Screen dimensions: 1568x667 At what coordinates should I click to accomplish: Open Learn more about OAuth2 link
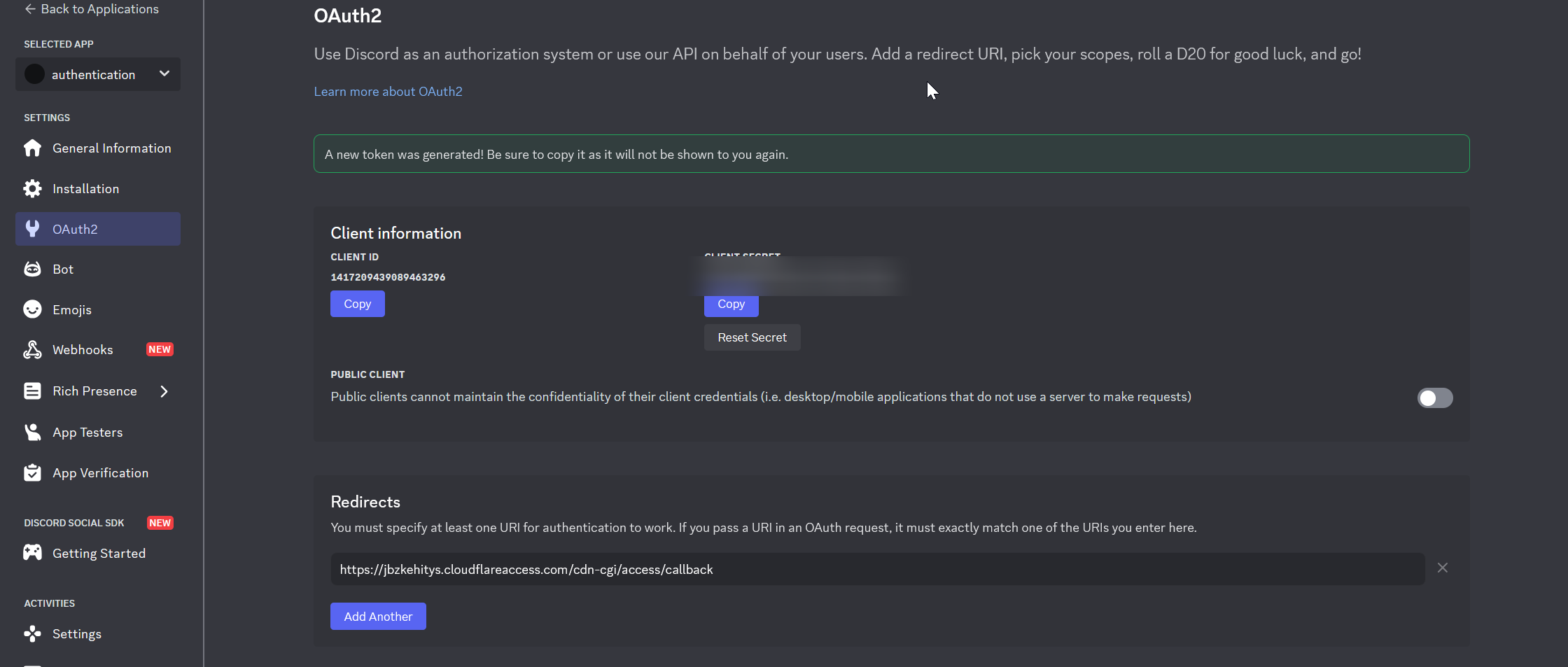coord(388,92)
